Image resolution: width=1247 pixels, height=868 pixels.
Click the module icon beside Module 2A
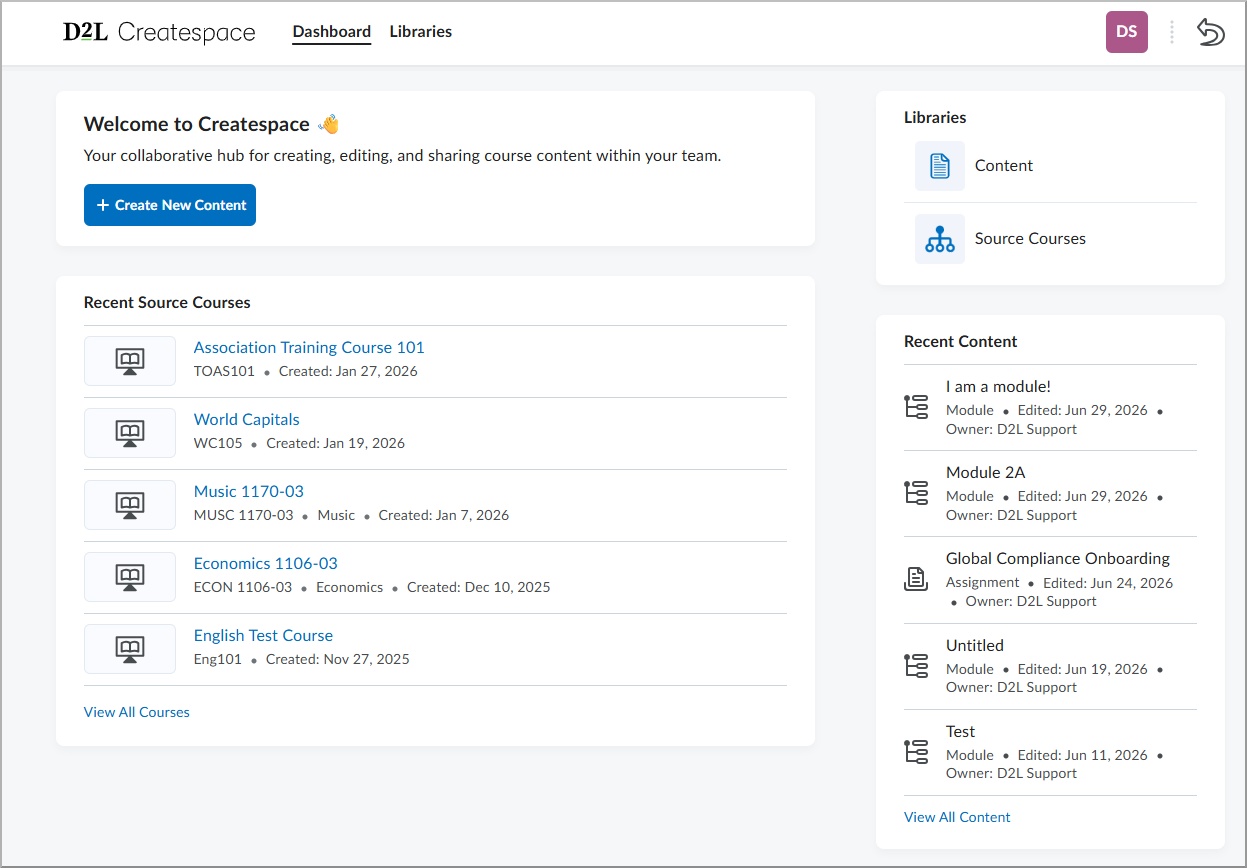click(916, 493)
